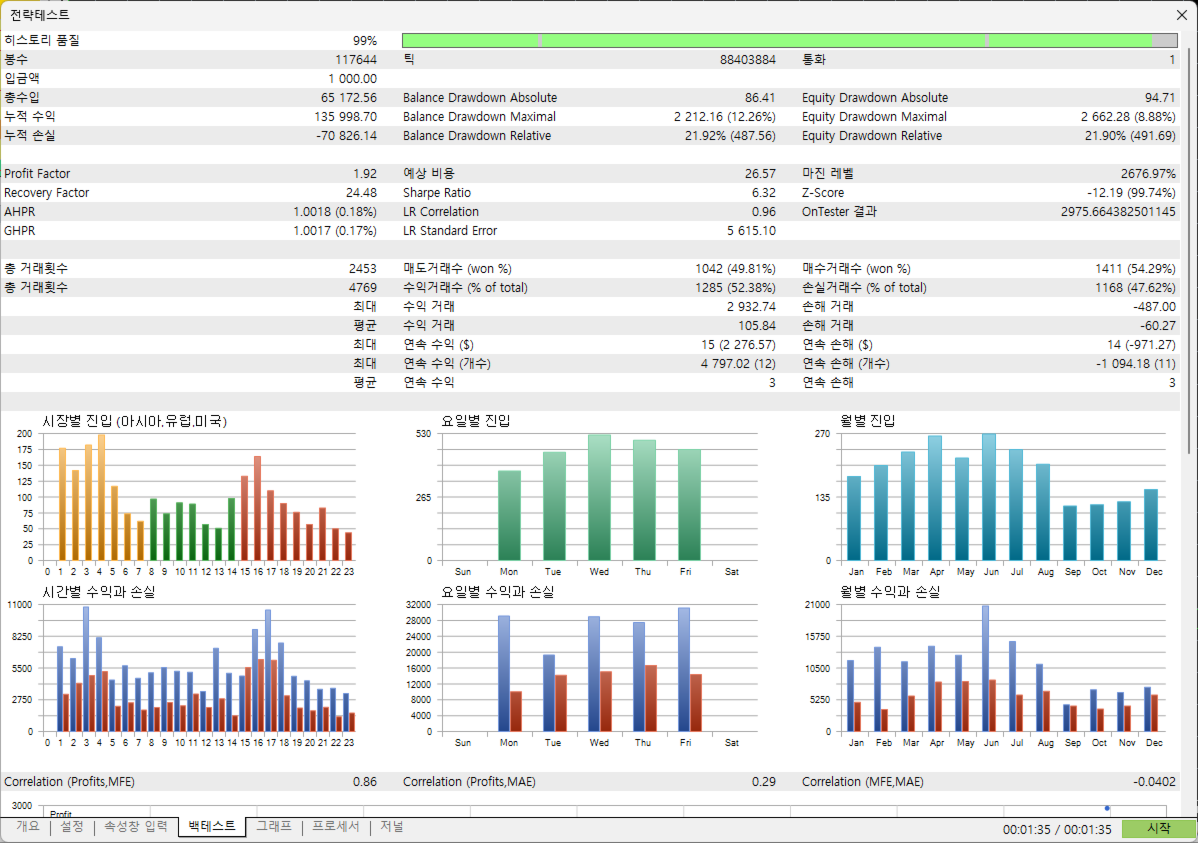Image resolution: width=1198 pixels, height=843 pixels.
Task: Open the 설정 tab
Action: (72, 827)
